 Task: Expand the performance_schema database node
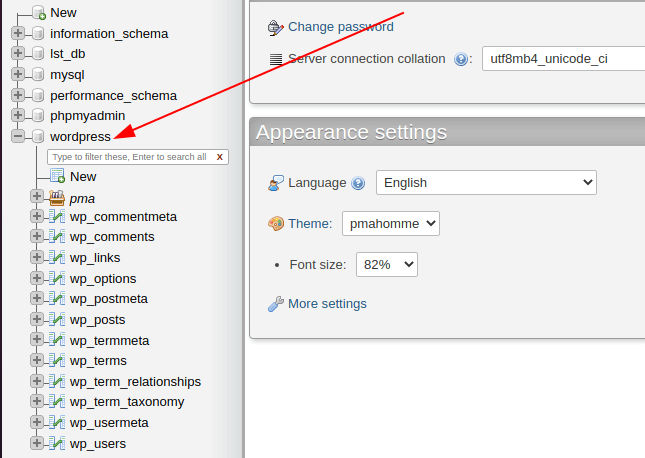18,95
